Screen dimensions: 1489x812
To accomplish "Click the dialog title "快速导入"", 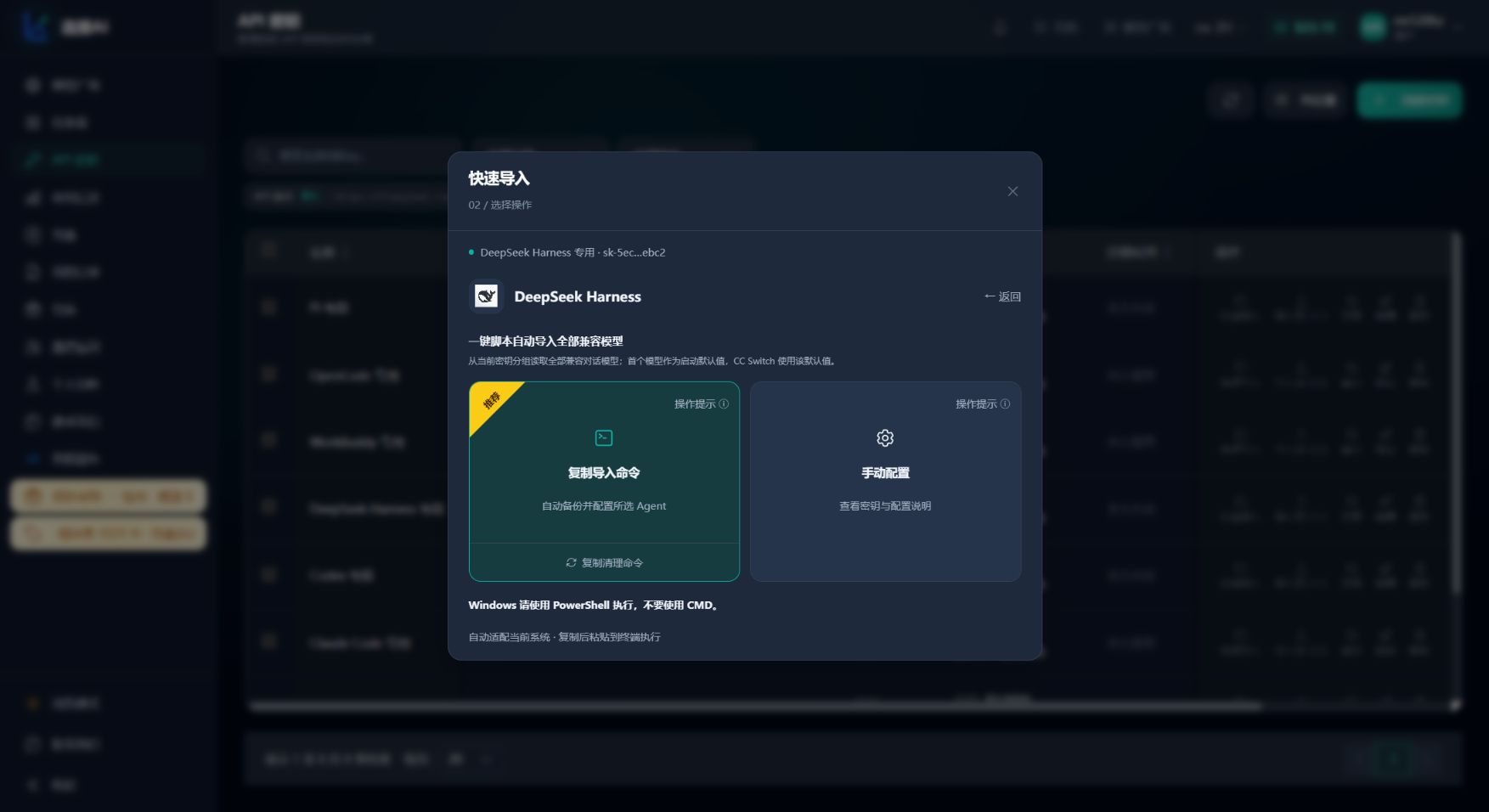I will pos(499,178).
